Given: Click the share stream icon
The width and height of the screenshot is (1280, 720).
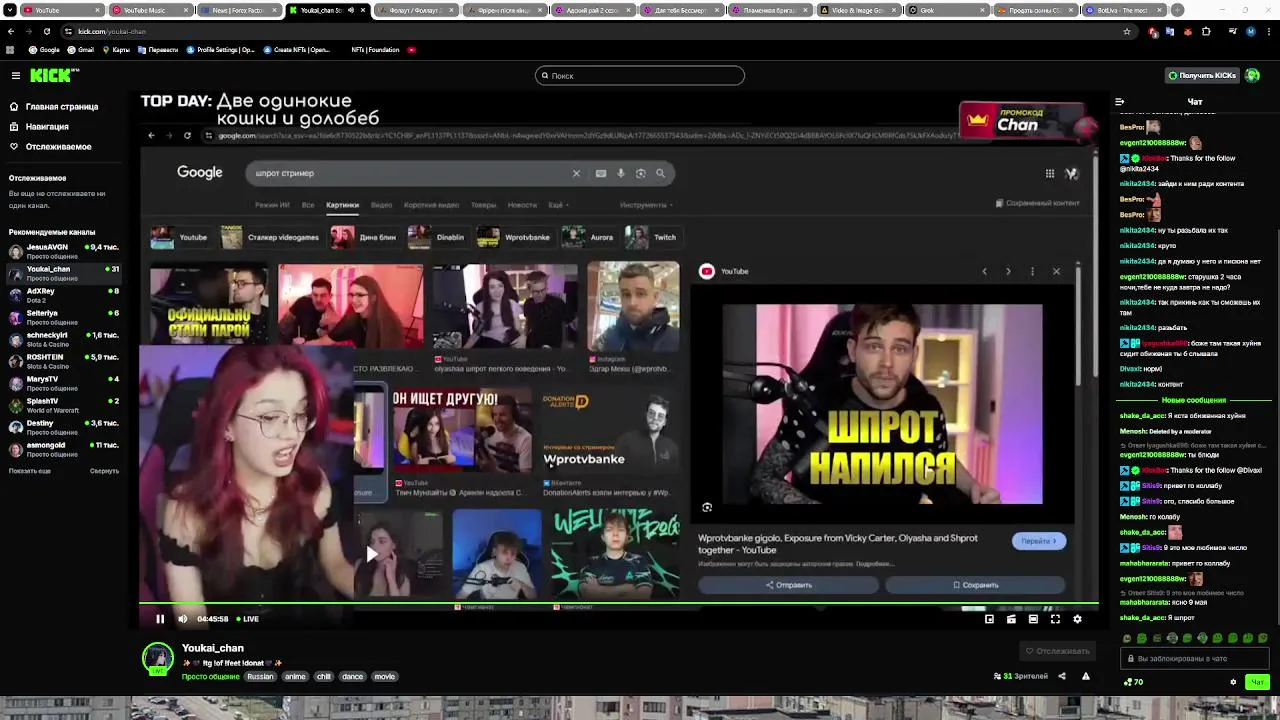Looking at the screenshot, I should pyautogui.click(x=1062, y=676).
